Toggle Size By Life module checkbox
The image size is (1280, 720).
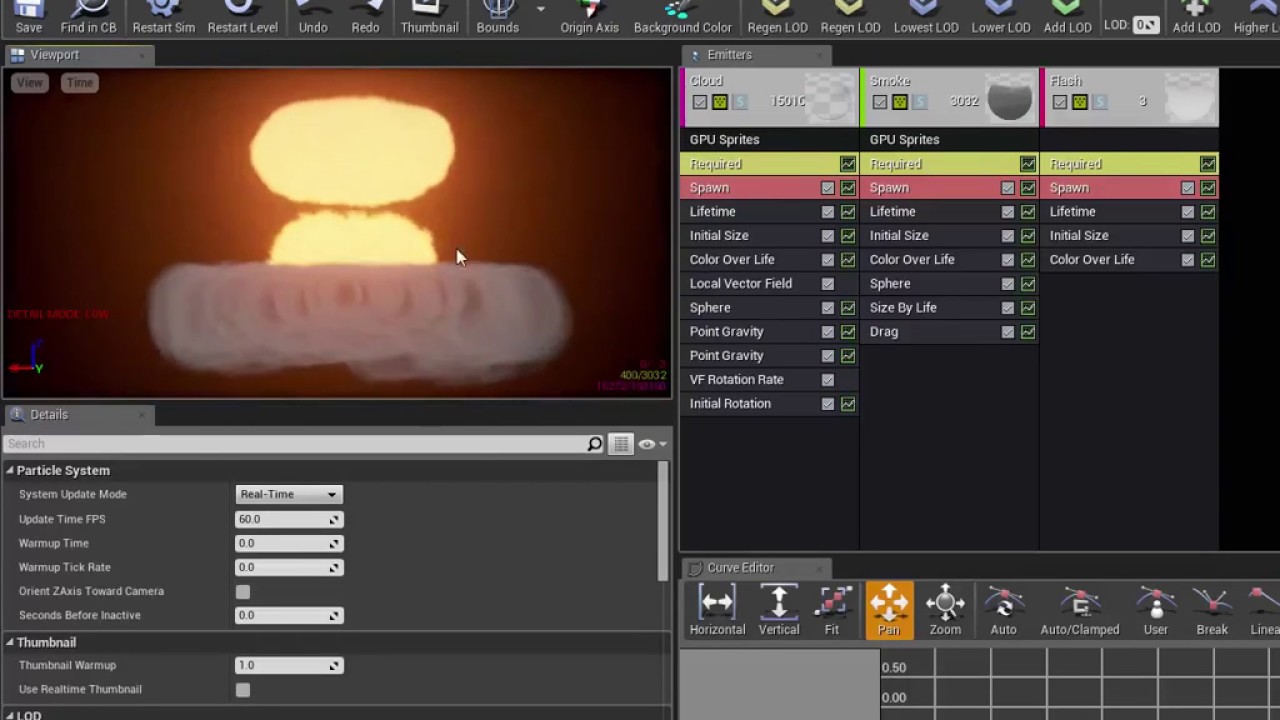point(1008,308)
